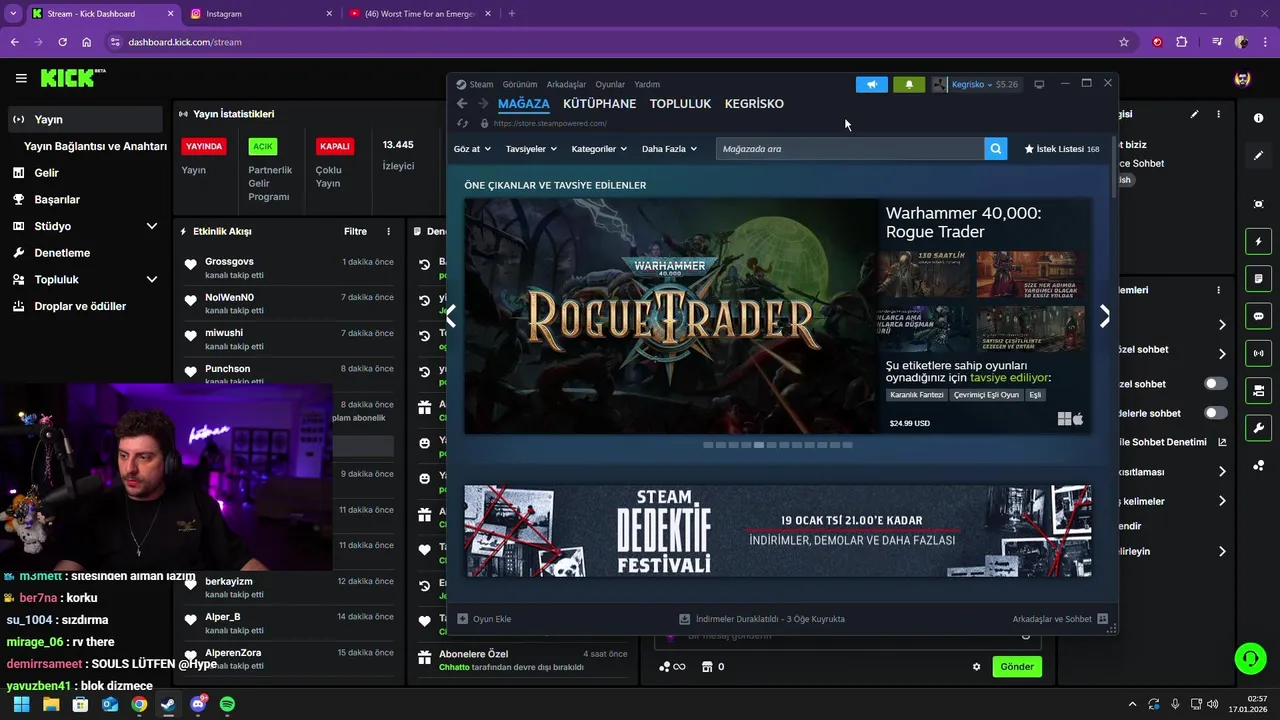Click the Steam store search magnifier button
Screen dimensions: 1280x720
tap(996, 149)
